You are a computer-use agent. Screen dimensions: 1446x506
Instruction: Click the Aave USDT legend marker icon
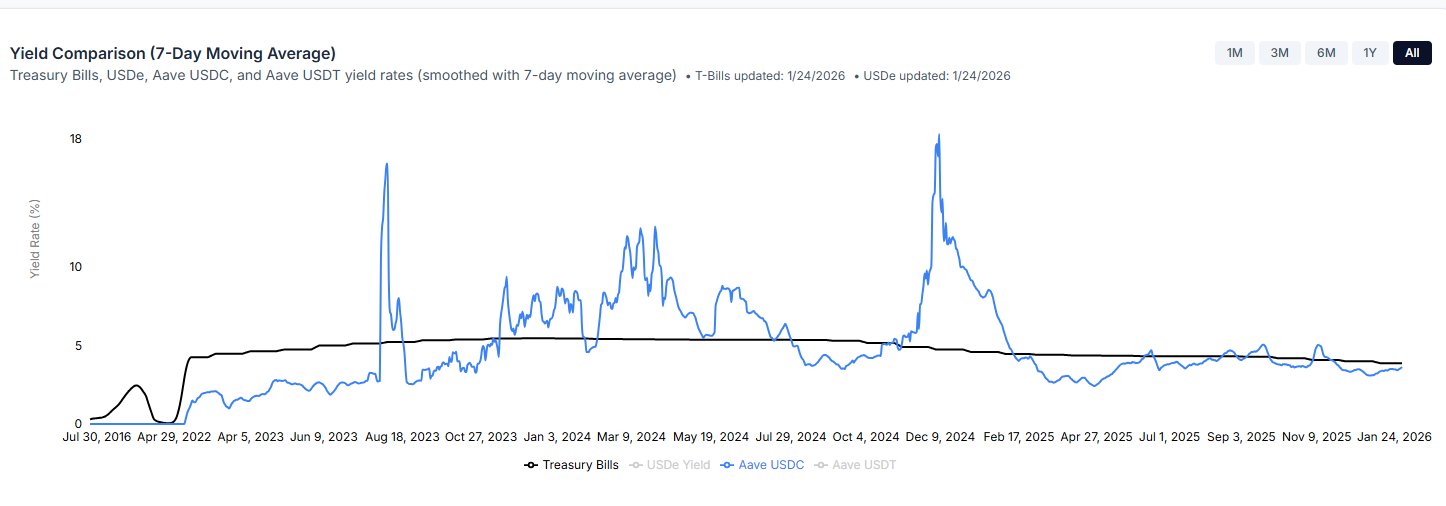(822, 465)
